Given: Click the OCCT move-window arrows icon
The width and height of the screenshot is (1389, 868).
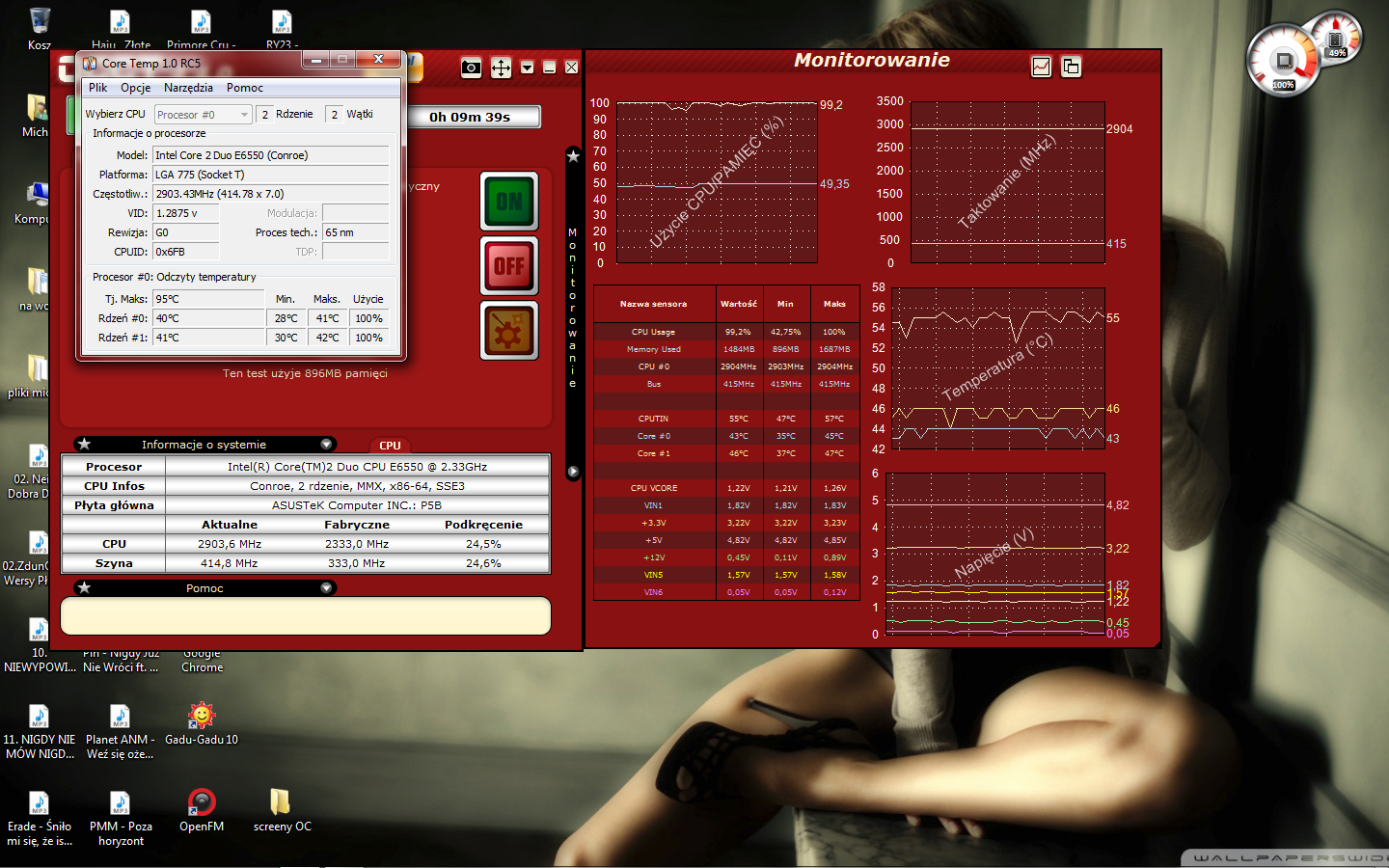Looking at the screenshot, I should pyautogui.click(x=501, y=68).
